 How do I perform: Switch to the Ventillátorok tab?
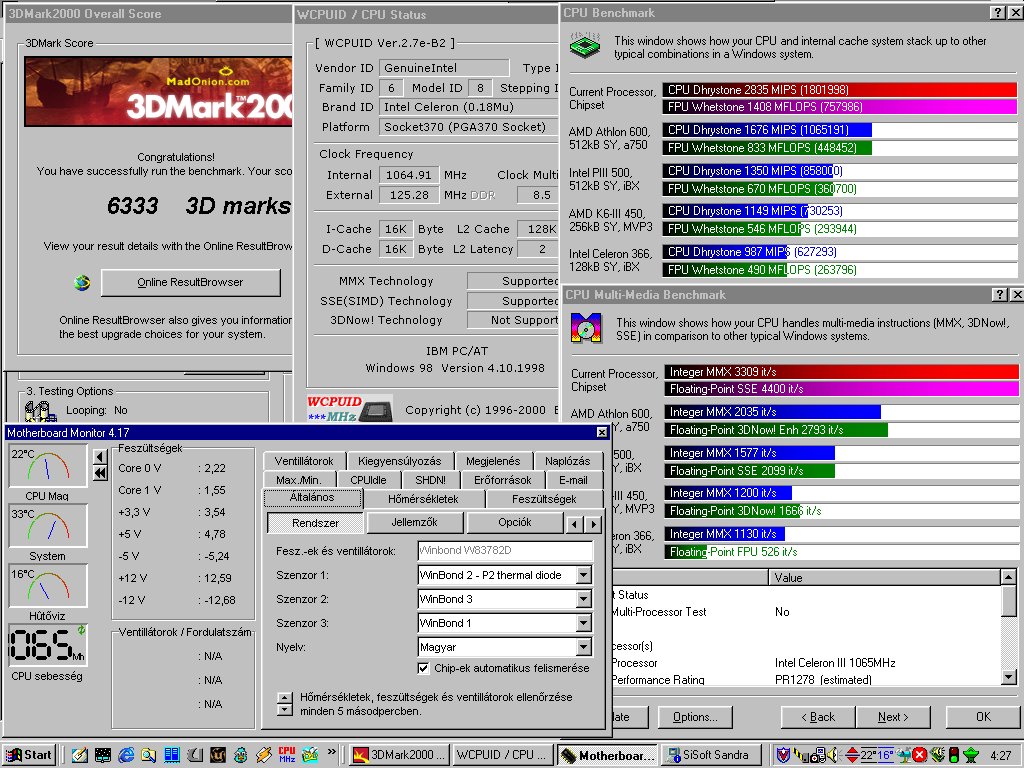(x=304, y=461)
